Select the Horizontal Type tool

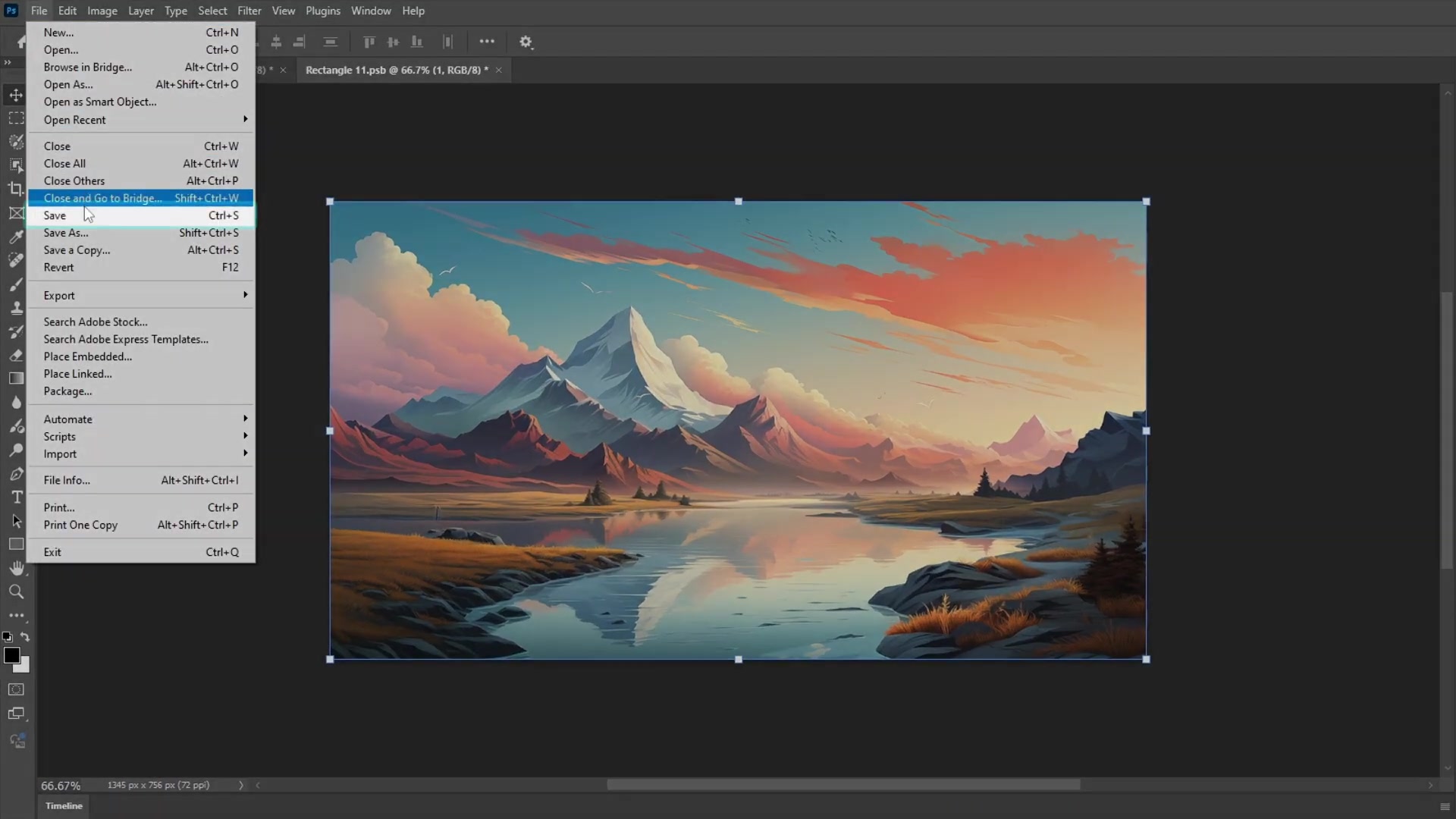tap(17, 497)
